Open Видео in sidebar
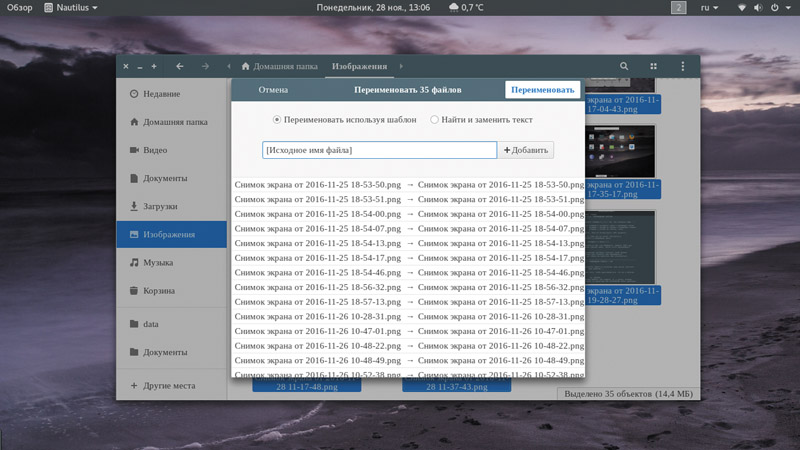This screenshot has height=450, width=800. coord(171,150)
